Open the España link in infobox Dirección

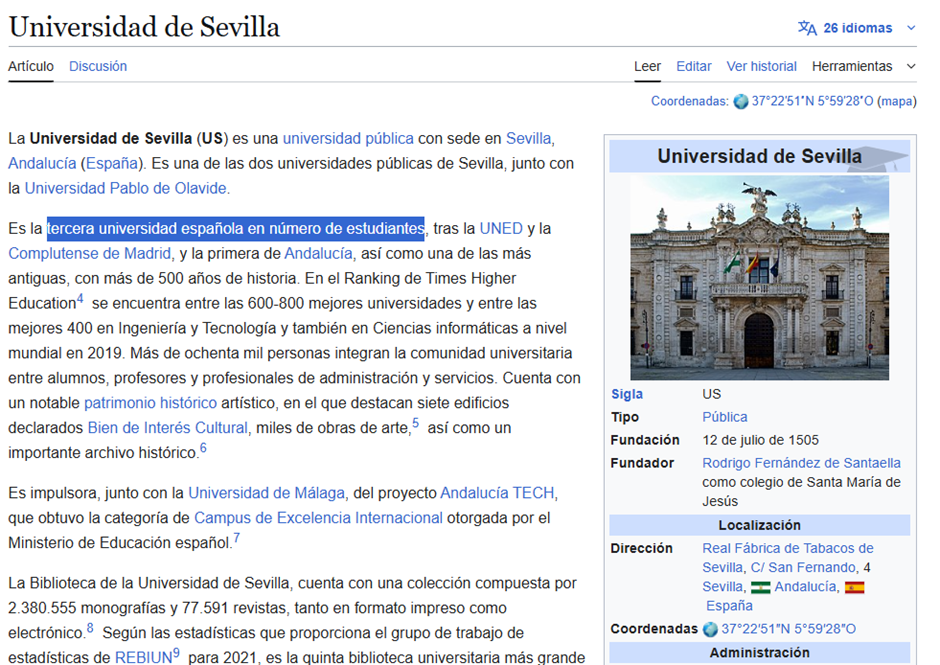click(x=729, y=606)
